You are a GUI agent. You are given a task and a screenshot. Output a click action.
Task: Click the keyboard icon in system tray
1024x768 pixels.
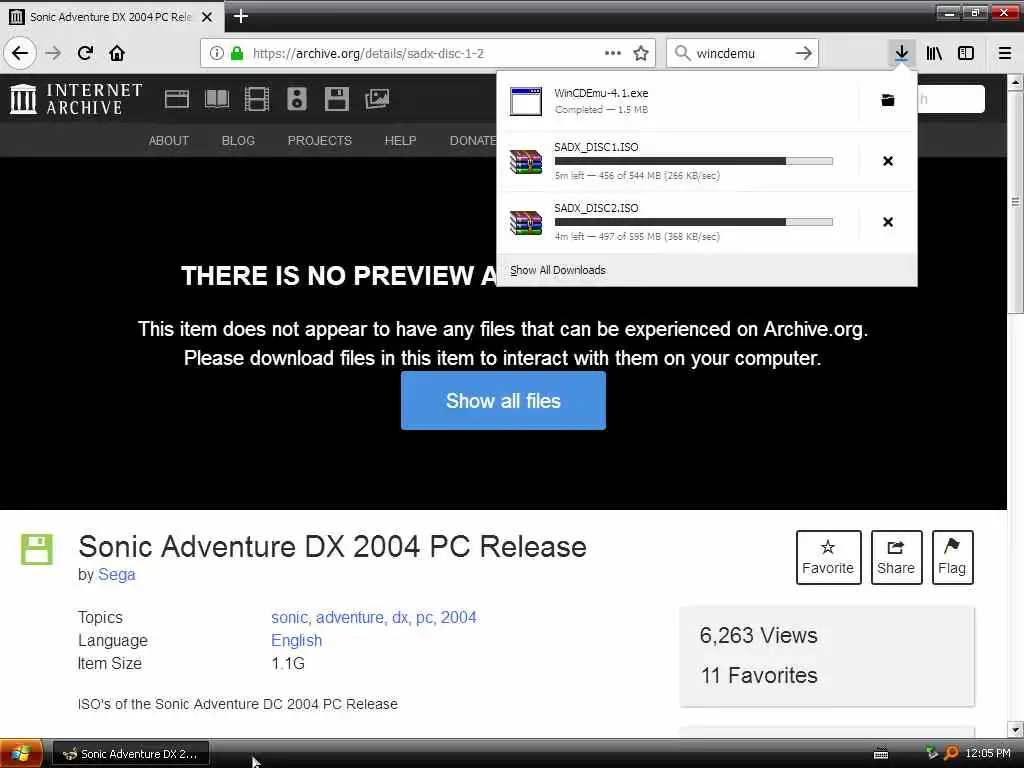tap(881, 754)
